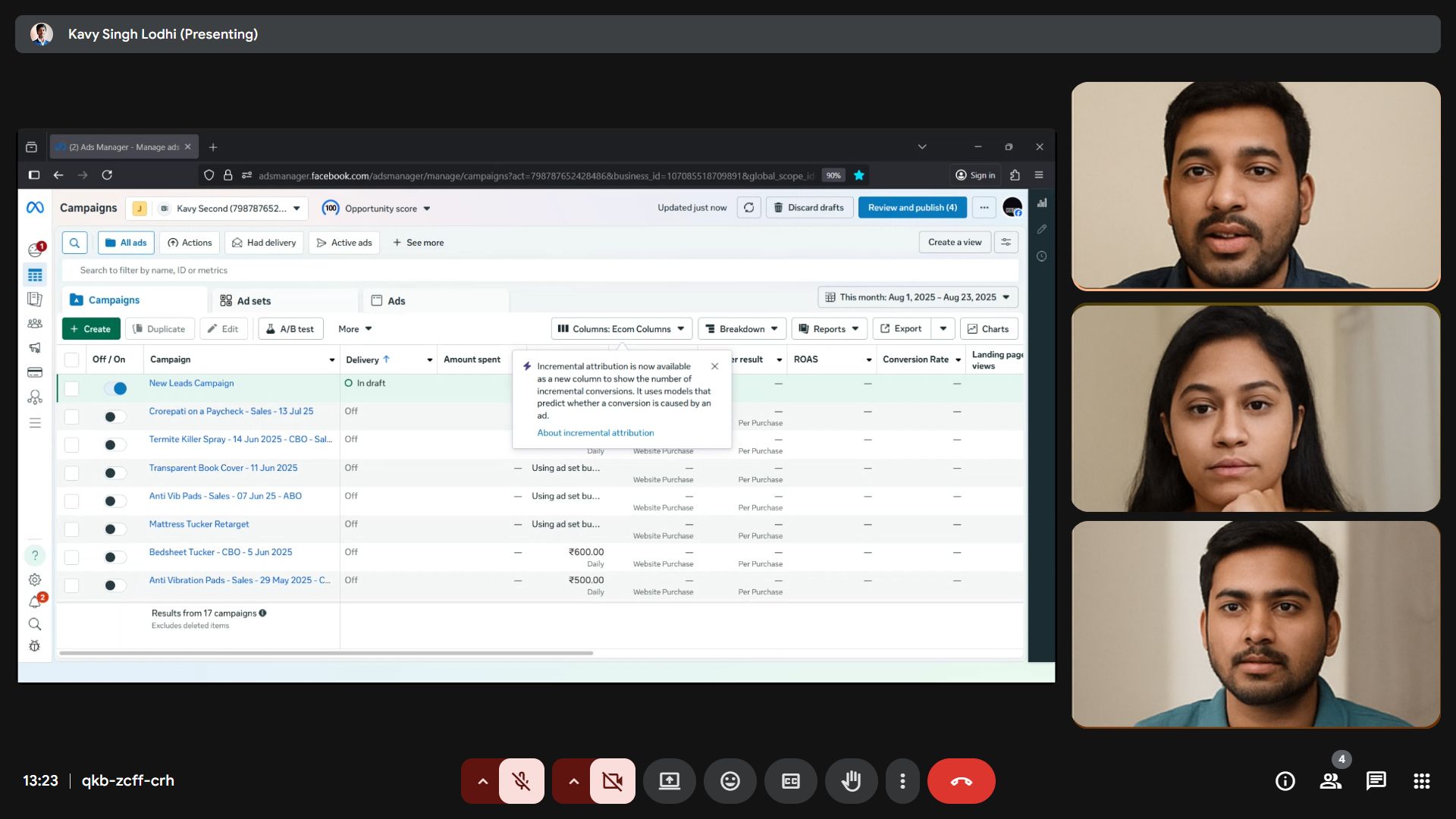Screen dimensions: 1456x819
Task: Click Review and publish button
Action: [912, 208]
